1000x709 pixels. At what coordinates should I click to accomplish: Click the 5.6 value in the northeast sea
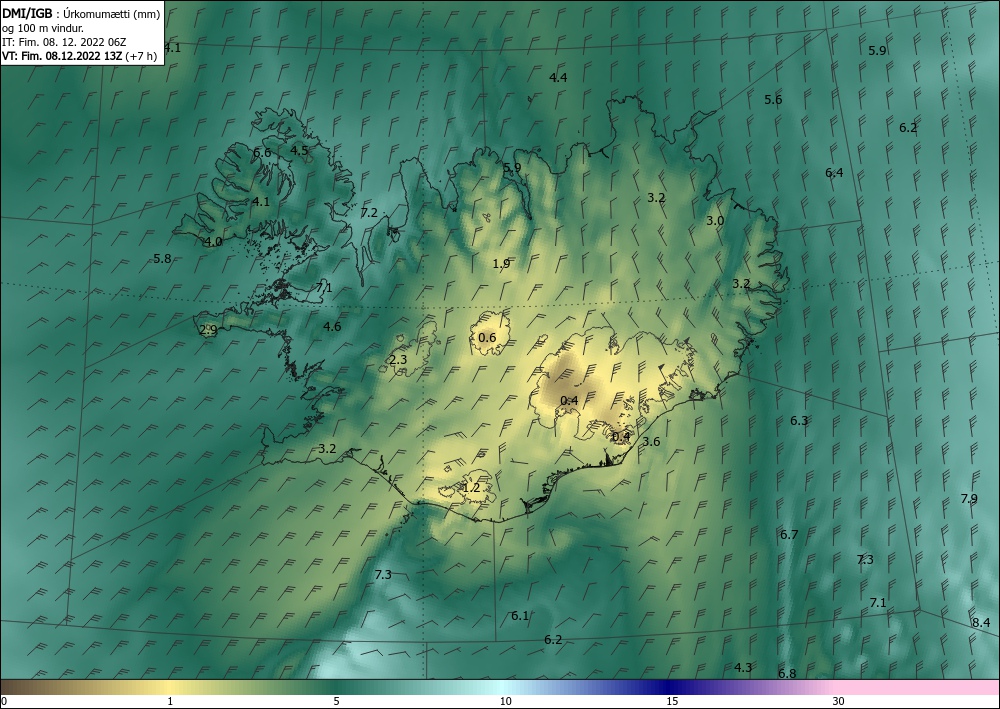(x=773, y=99)
